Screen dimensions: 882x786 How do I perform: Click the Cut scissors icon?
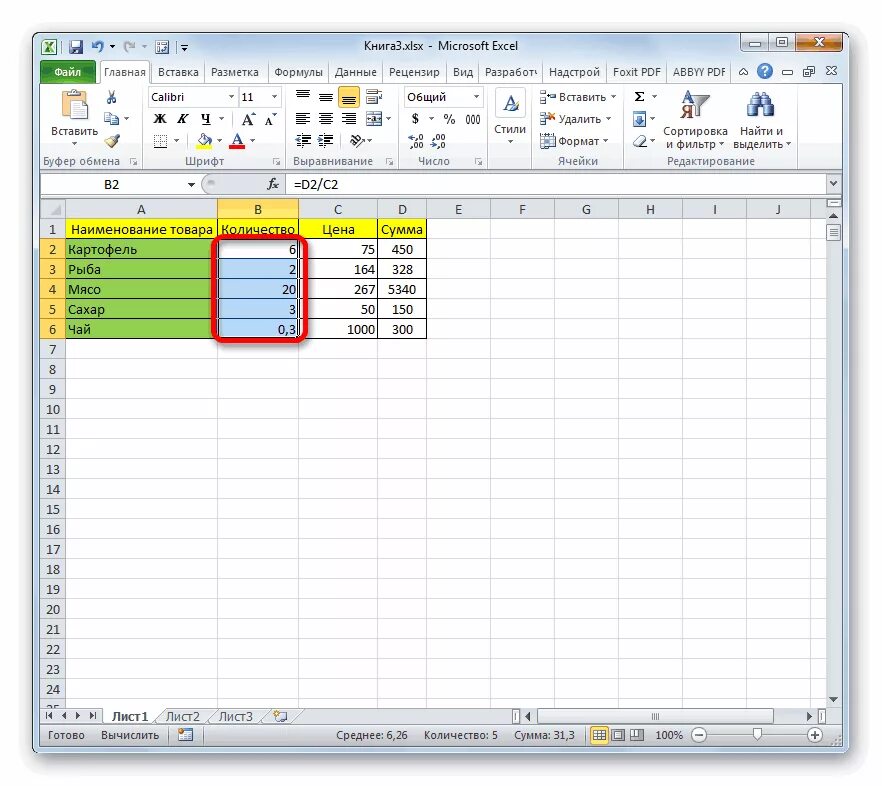coord(111,97)
